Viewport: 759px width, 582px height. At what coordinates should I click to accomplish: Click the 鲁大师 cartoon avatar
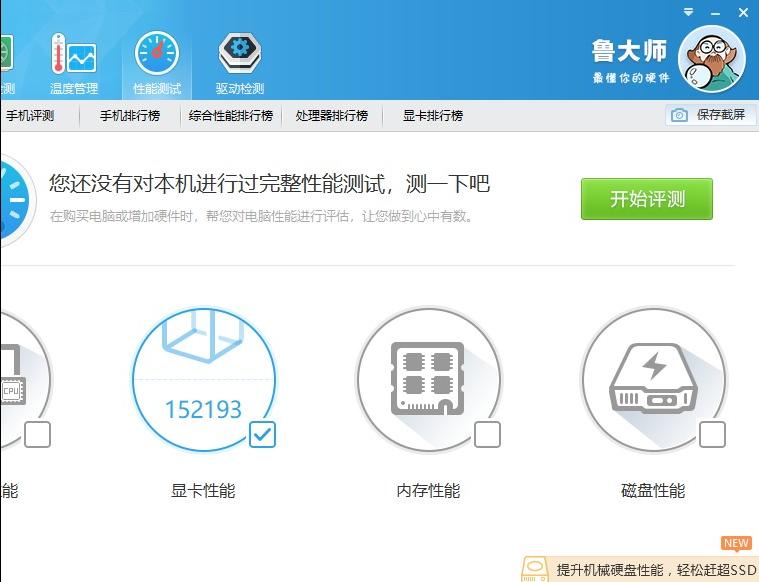pos(711,59)
